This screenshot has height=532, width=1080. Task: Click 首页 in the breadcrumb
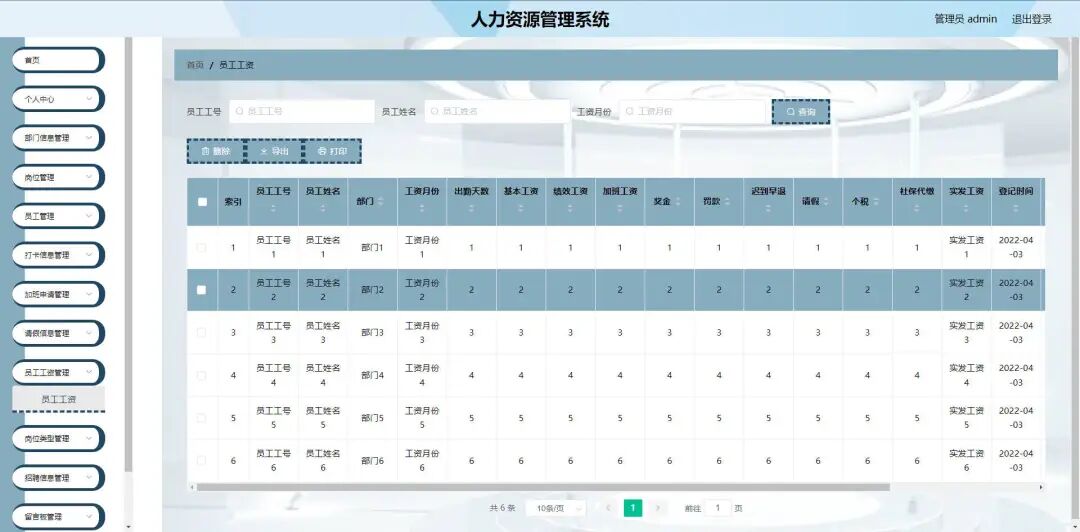tap(195, 65)
